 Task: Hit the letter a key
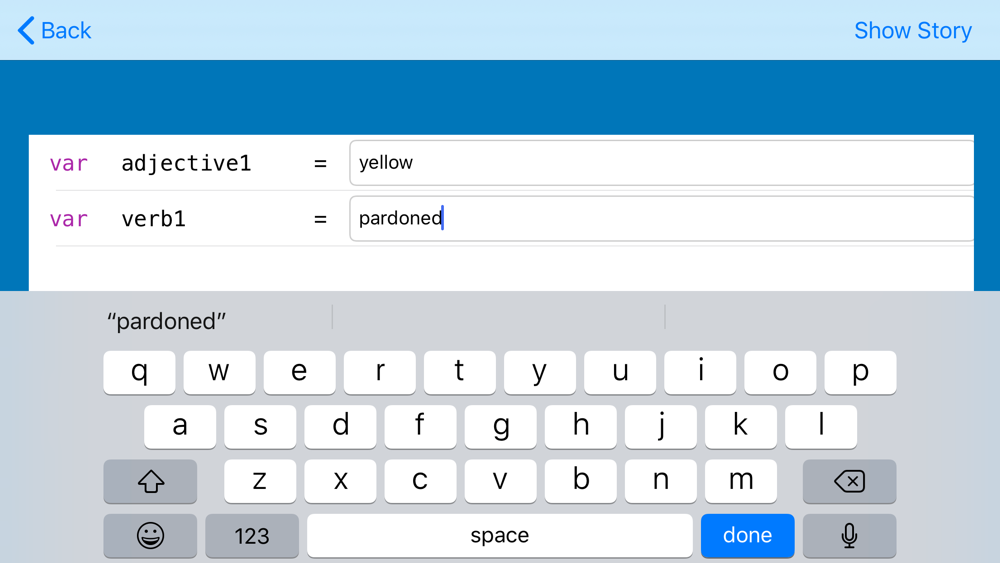coord(180,426)
